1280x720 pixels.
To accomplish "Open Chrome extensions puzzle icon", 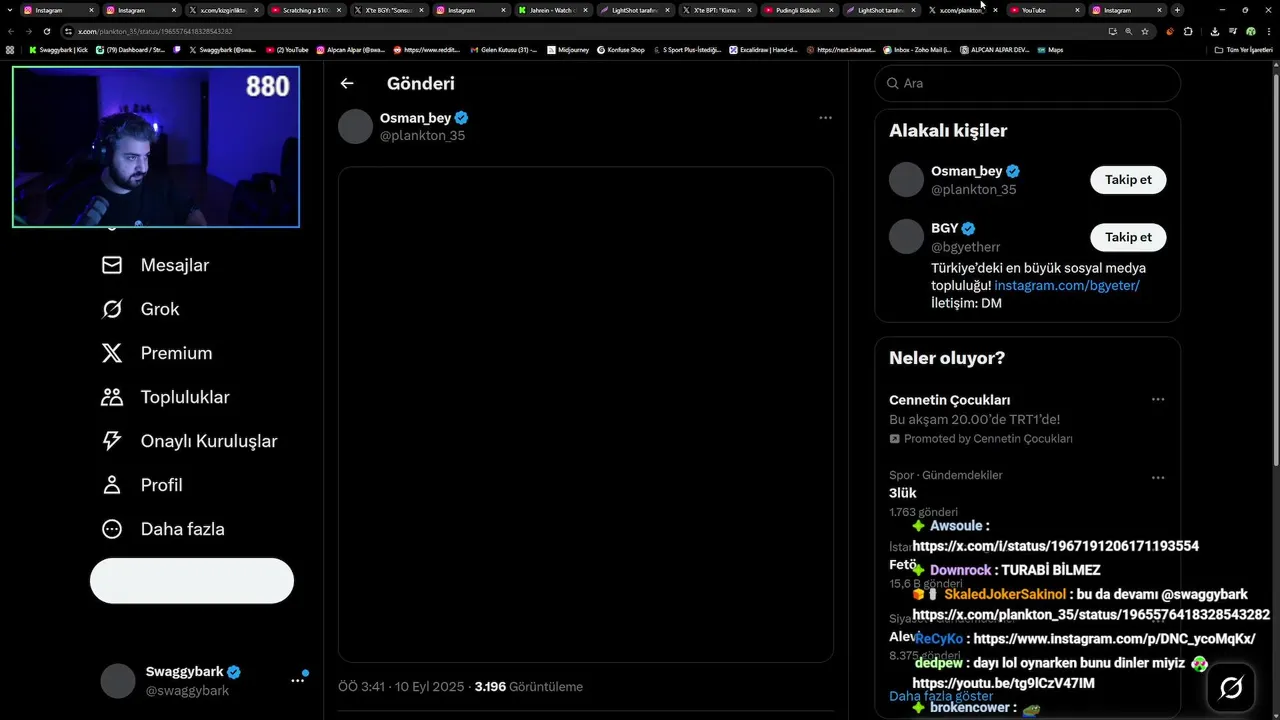I will click(1188, 31).
